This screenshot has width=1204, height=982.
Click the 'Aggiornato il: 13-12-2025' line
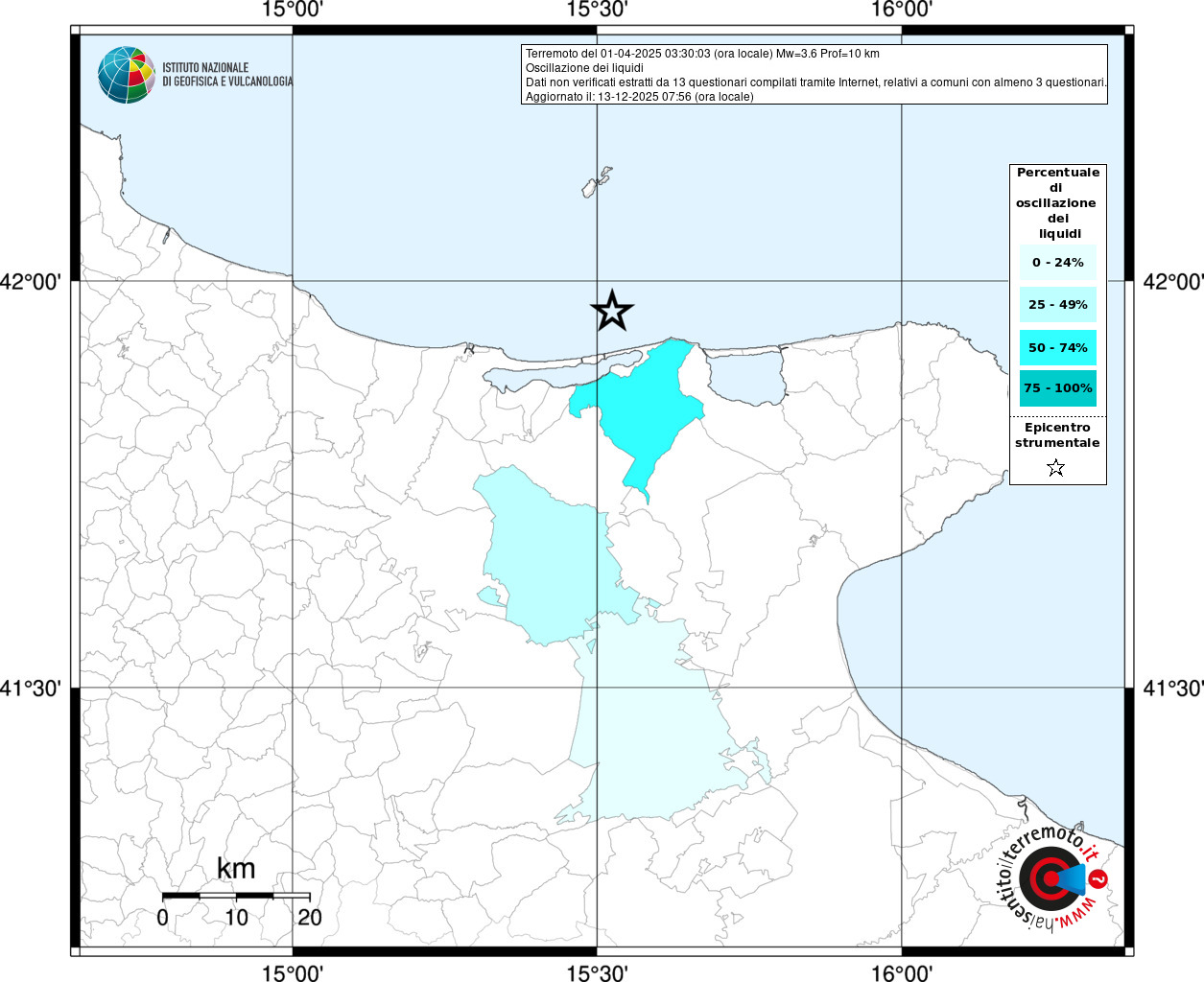(639, 97)
